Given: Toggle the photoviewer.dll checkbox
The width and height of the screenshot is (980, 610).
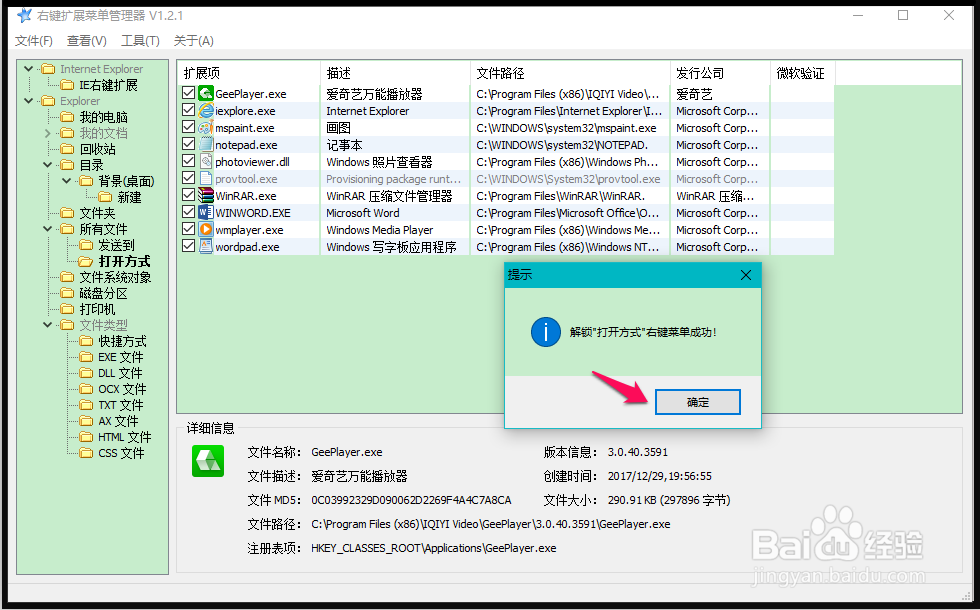Looking at the screenshot, I should [188, 161].
